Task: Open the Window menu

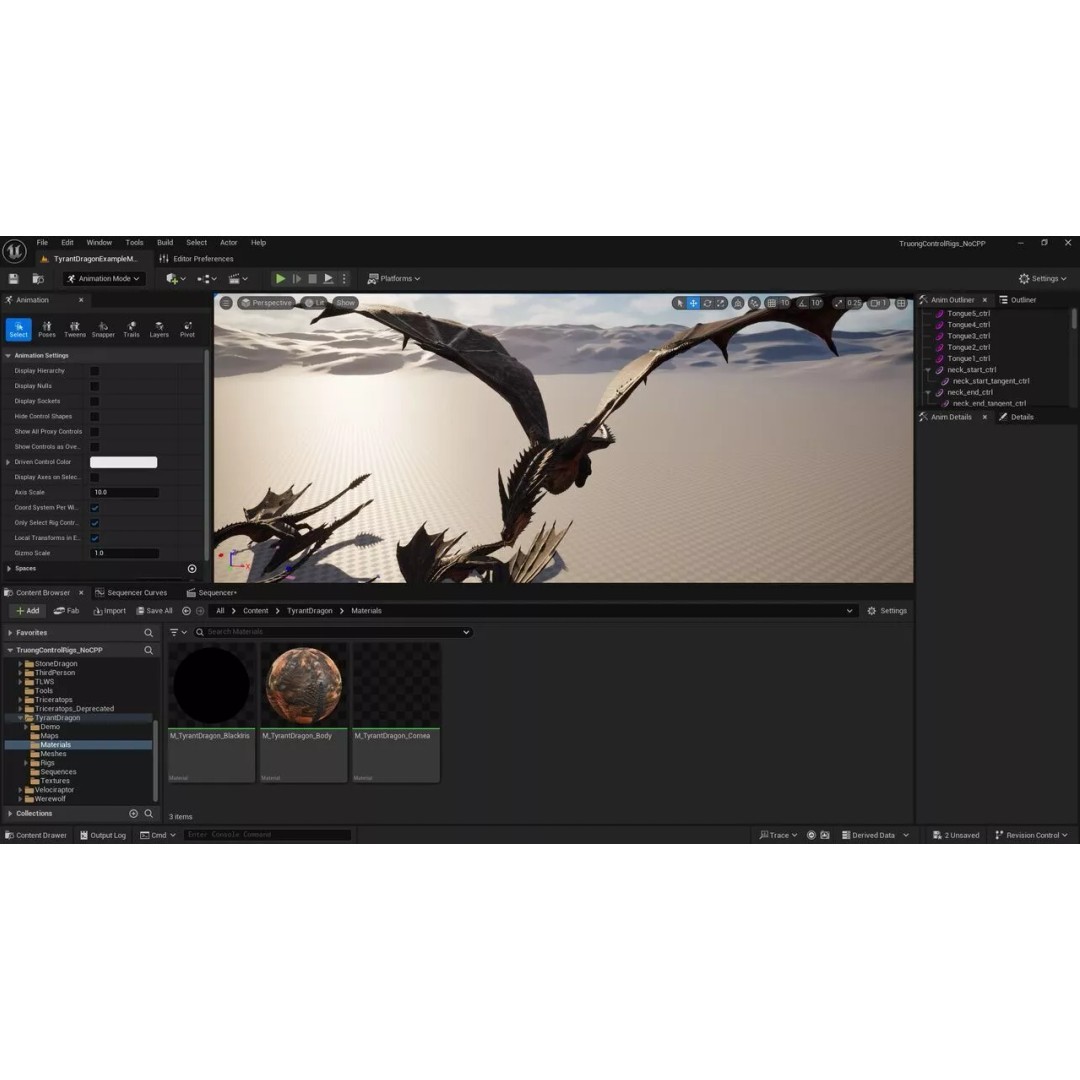Action: pyautogui.click(x=99, y=243)
